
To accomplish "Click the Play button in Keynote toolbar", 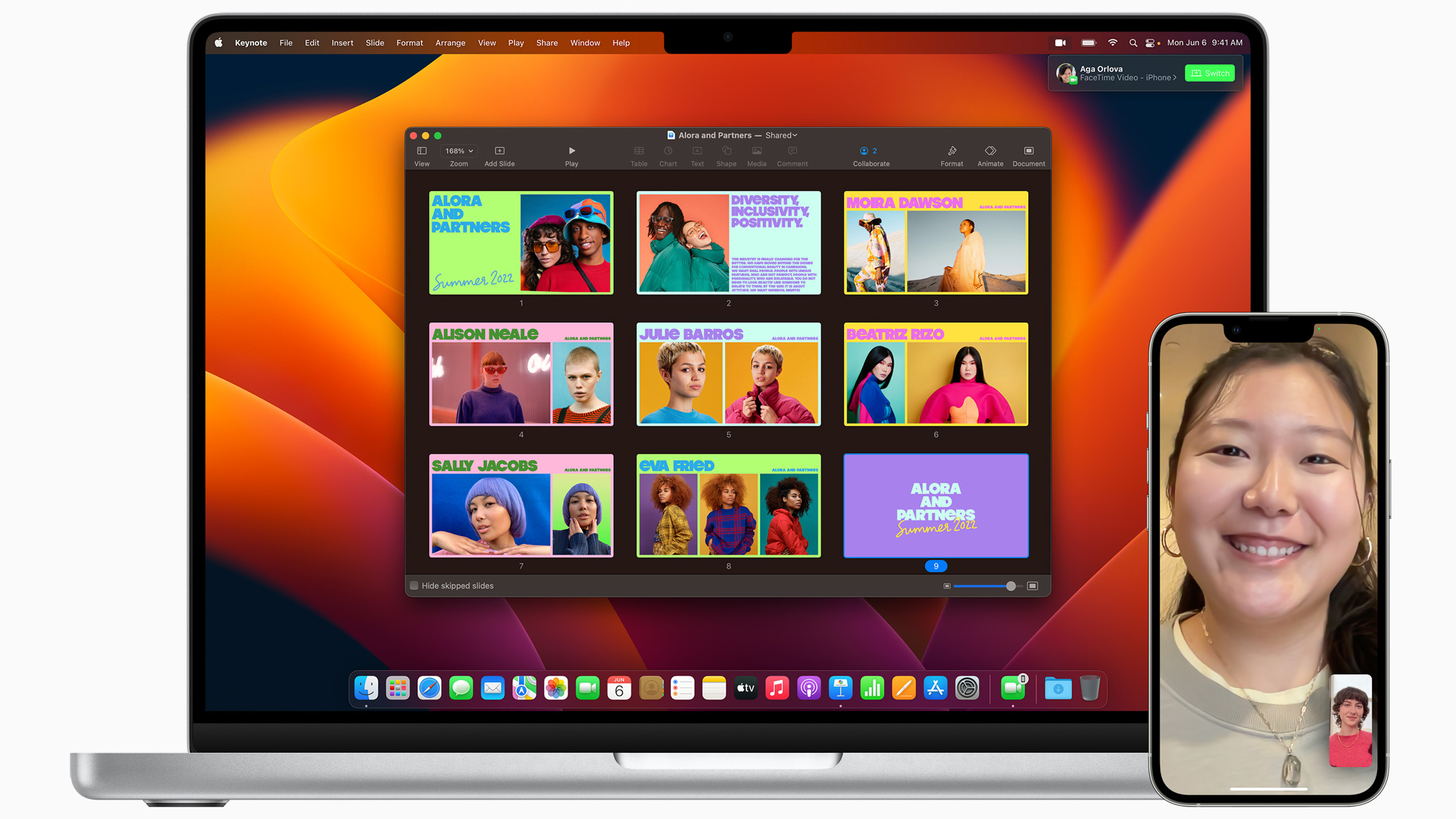I will (571, 155).
